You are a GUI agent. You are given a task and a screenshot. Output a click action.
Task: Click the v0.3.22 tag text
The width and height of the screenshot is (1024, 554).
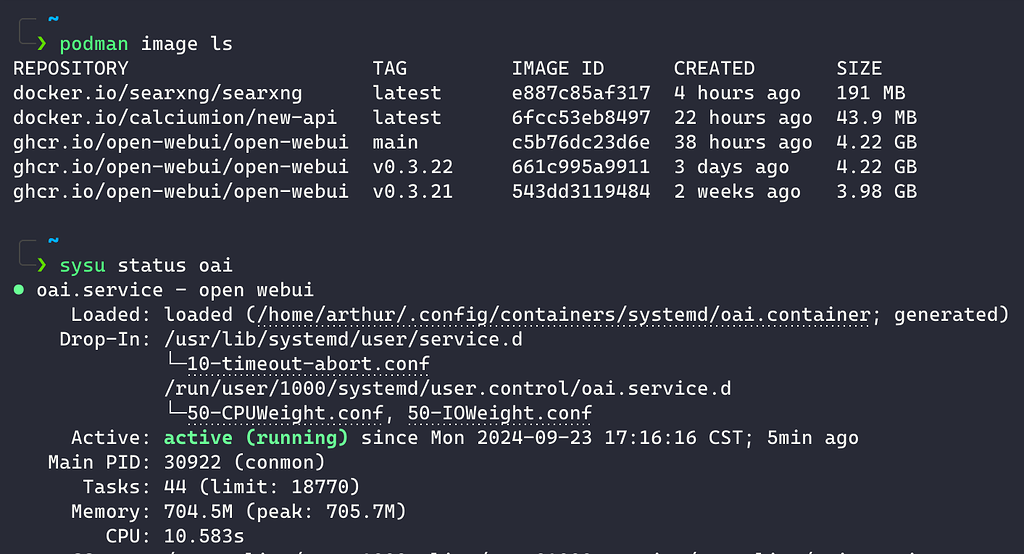point(413,167)
